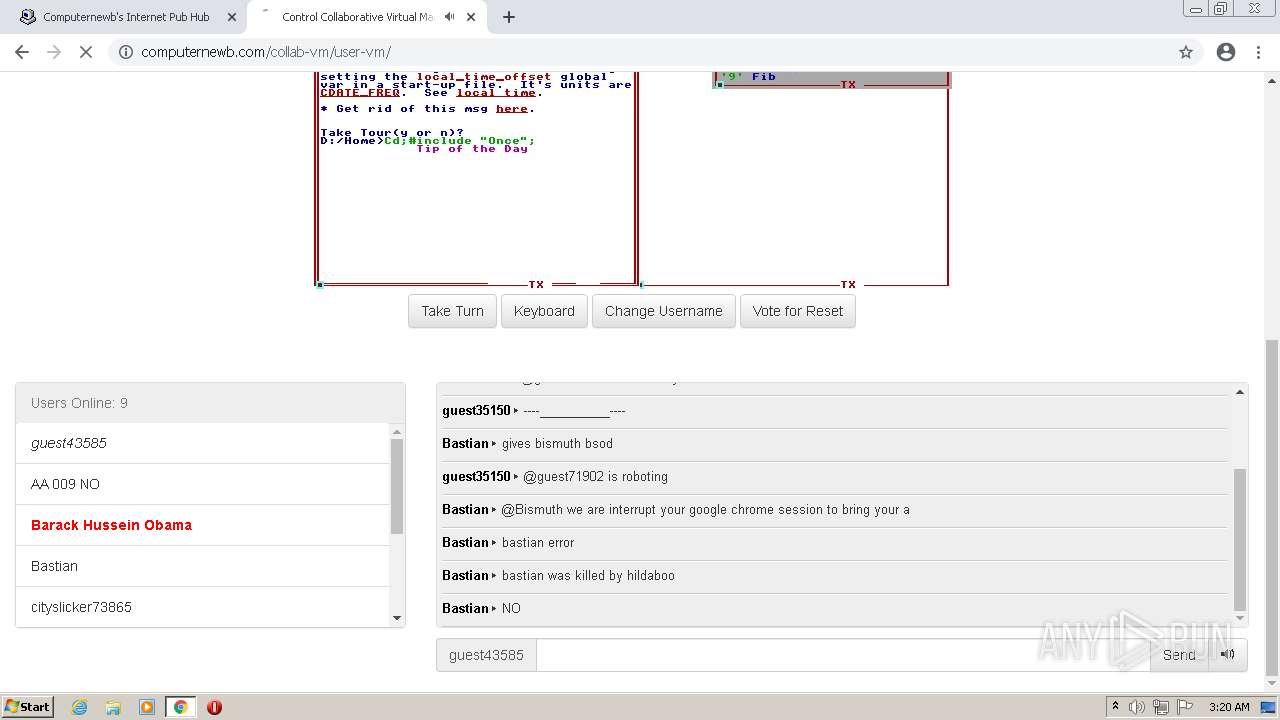
Task: Click the taskbar clock 3:20 AM
Action: click(x=1229, y=707)
